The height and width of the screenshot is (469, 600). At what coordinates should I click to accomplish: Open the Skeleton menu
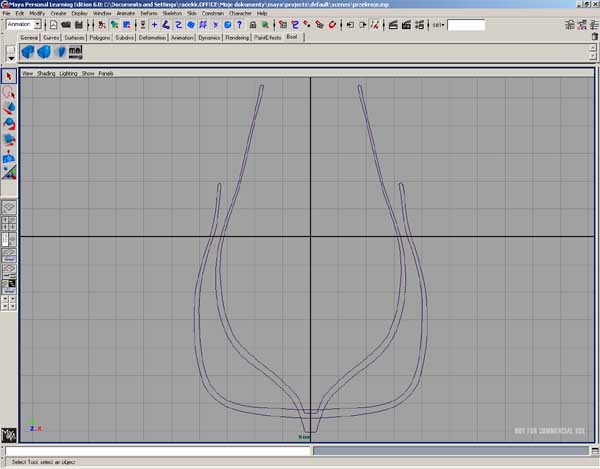172,13
